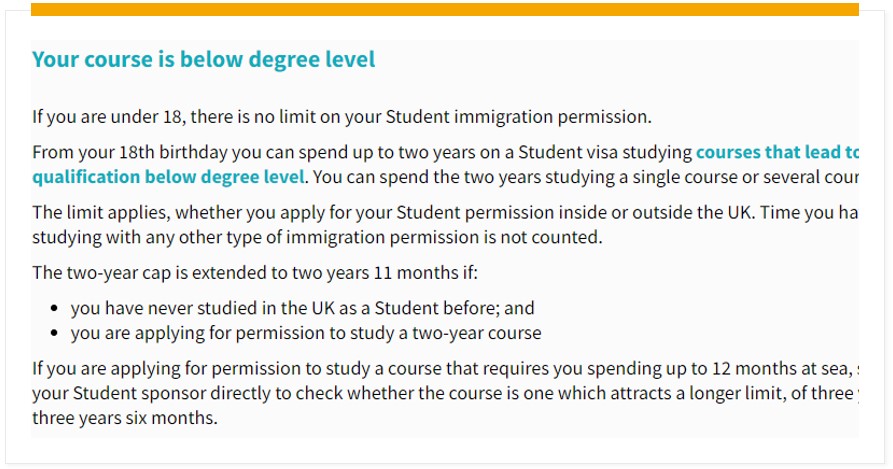Screen dimensions: 893x469
Task: Click the 'Your course is below degree level' heading
Action: (203, 60)
